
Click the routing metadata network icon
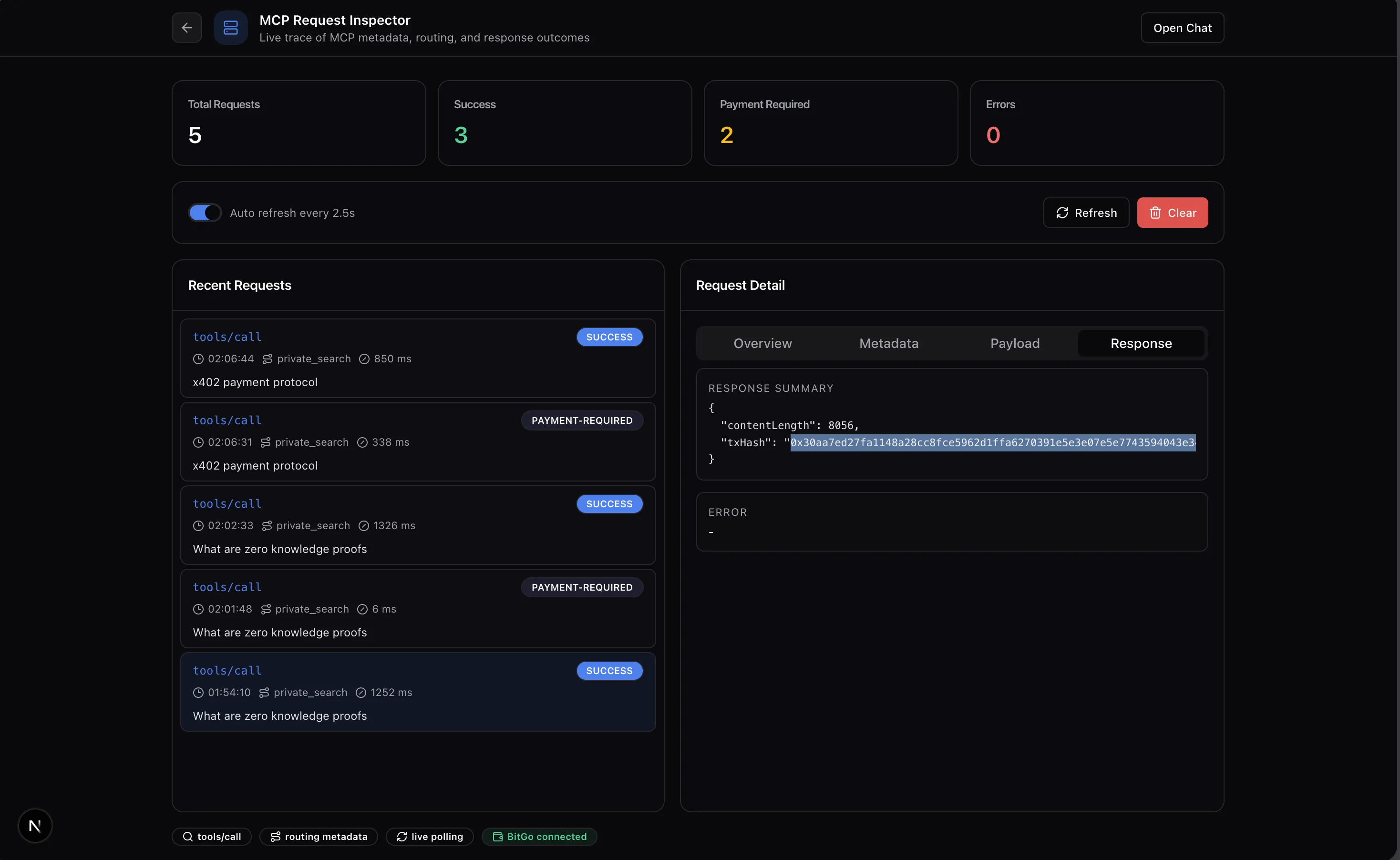coord(275,836)
